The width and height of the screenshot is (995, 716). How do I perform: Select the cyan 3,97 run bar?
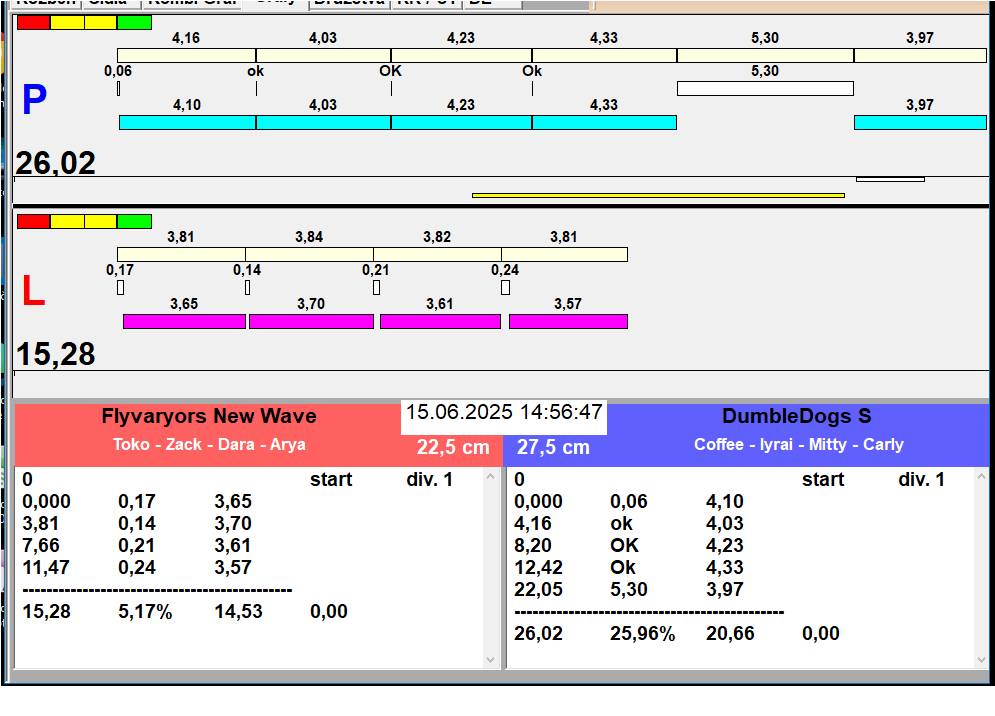point(919,122)
